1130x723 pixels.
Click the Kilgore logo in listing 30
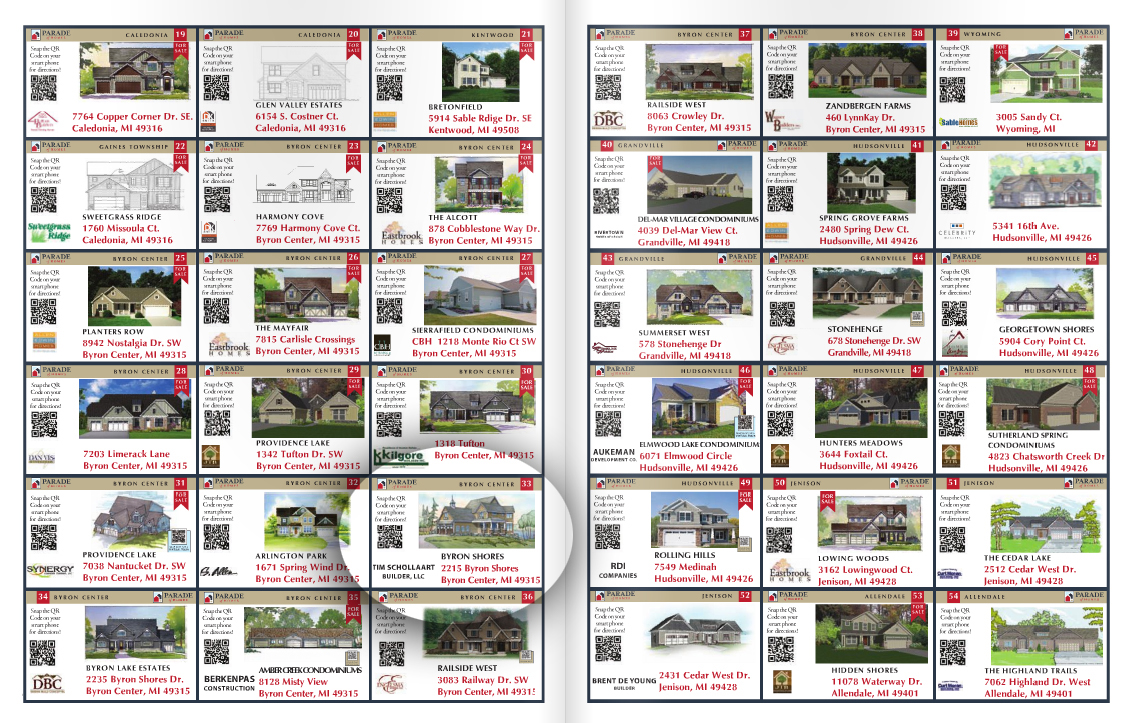pyautogui.click(x=399, y=457)
